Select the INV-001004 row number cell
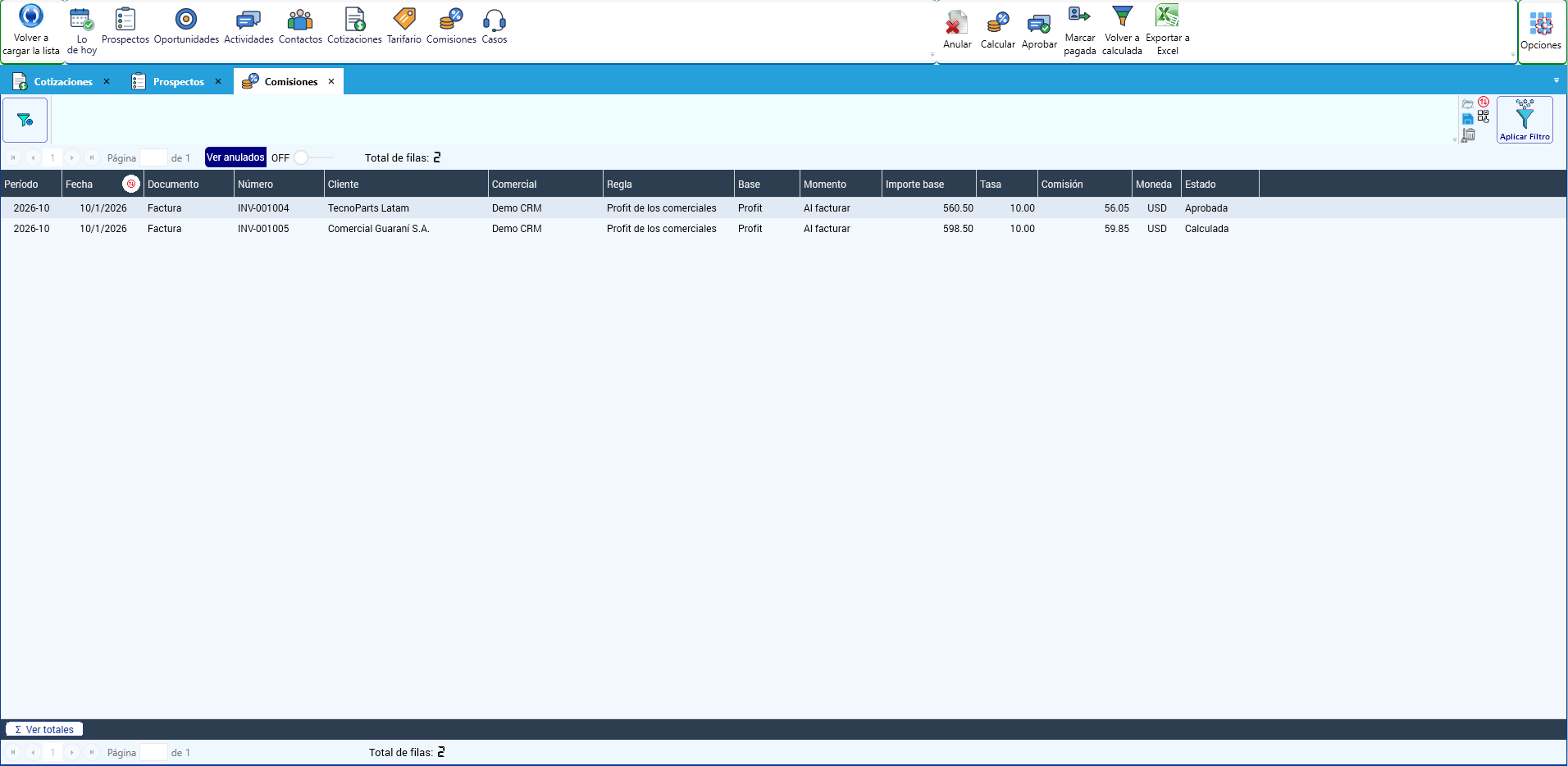The width and height of the screenshot is (1568, 766). [279, 208]
